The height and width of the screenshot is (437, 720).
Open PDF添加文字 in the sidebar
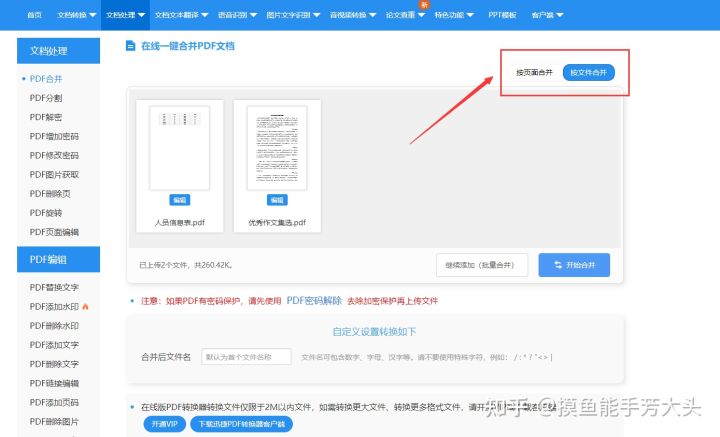[54, 345]
